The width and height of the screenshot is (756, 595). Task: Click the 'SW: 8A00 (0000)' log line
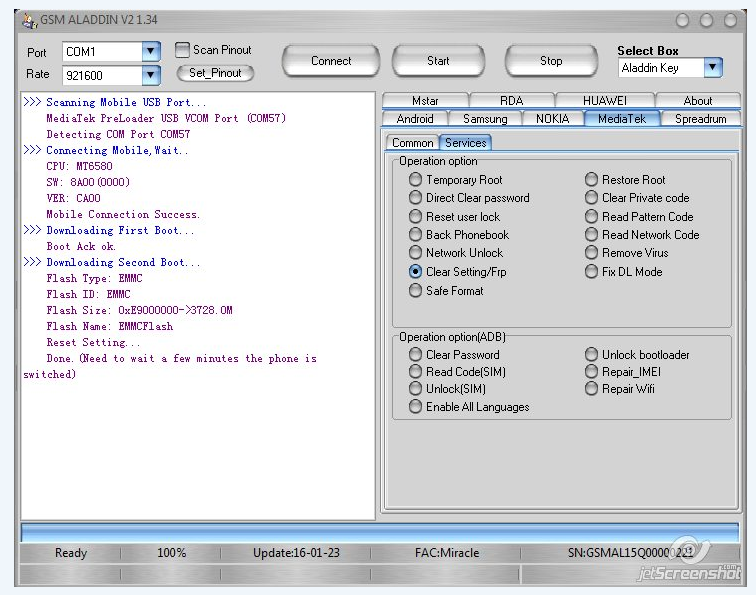click(88, 182)
